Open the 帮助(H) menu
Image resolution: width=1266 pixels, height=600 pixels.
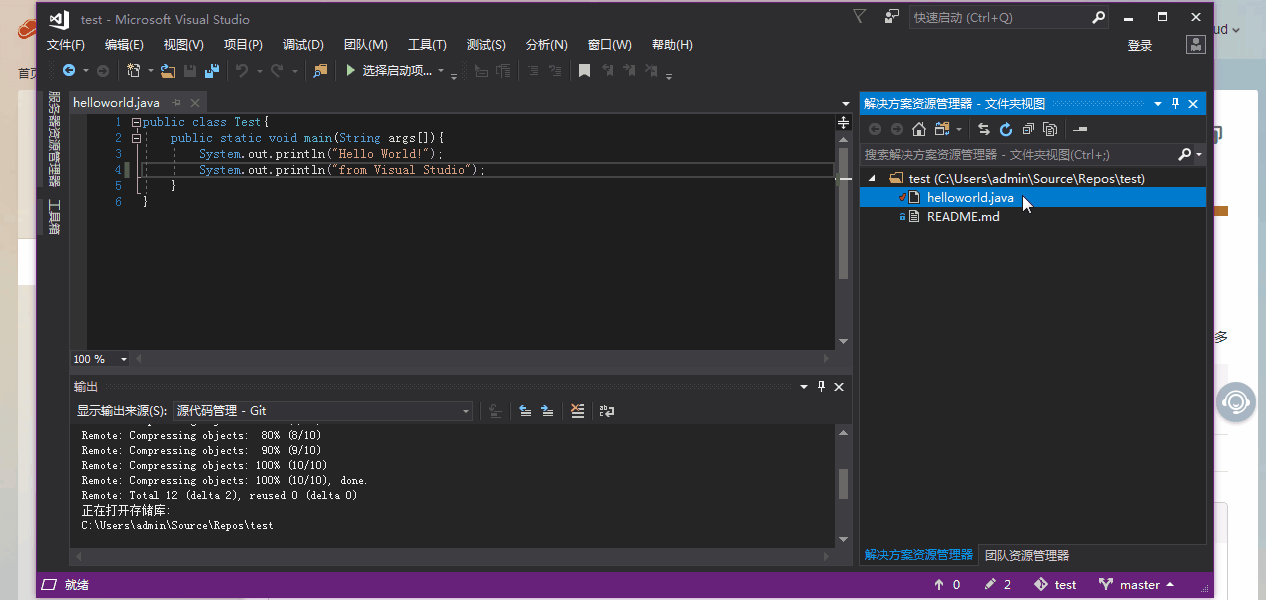pos(672,45)
